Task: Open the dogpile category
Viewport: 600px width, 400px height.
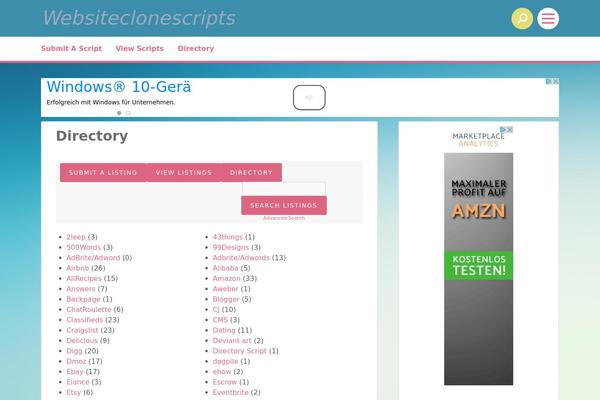Action: (x=225, y=361)
